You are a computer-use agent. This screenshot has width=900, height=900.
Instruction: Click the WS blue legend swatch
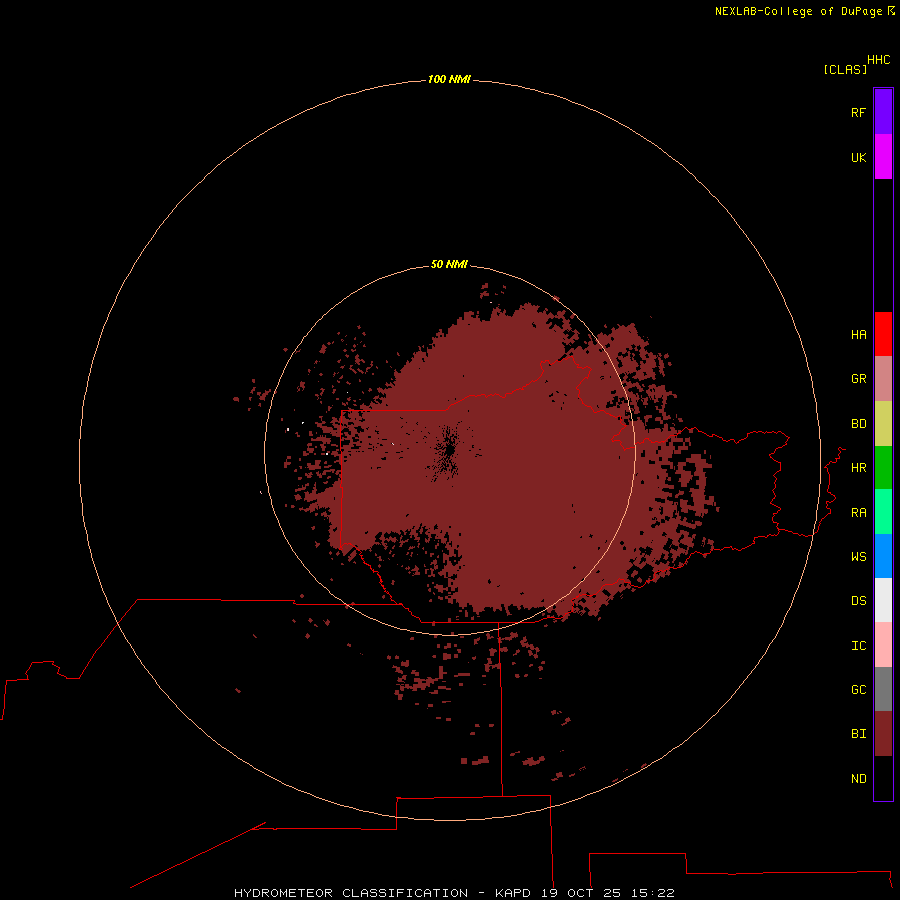(883, 556)
